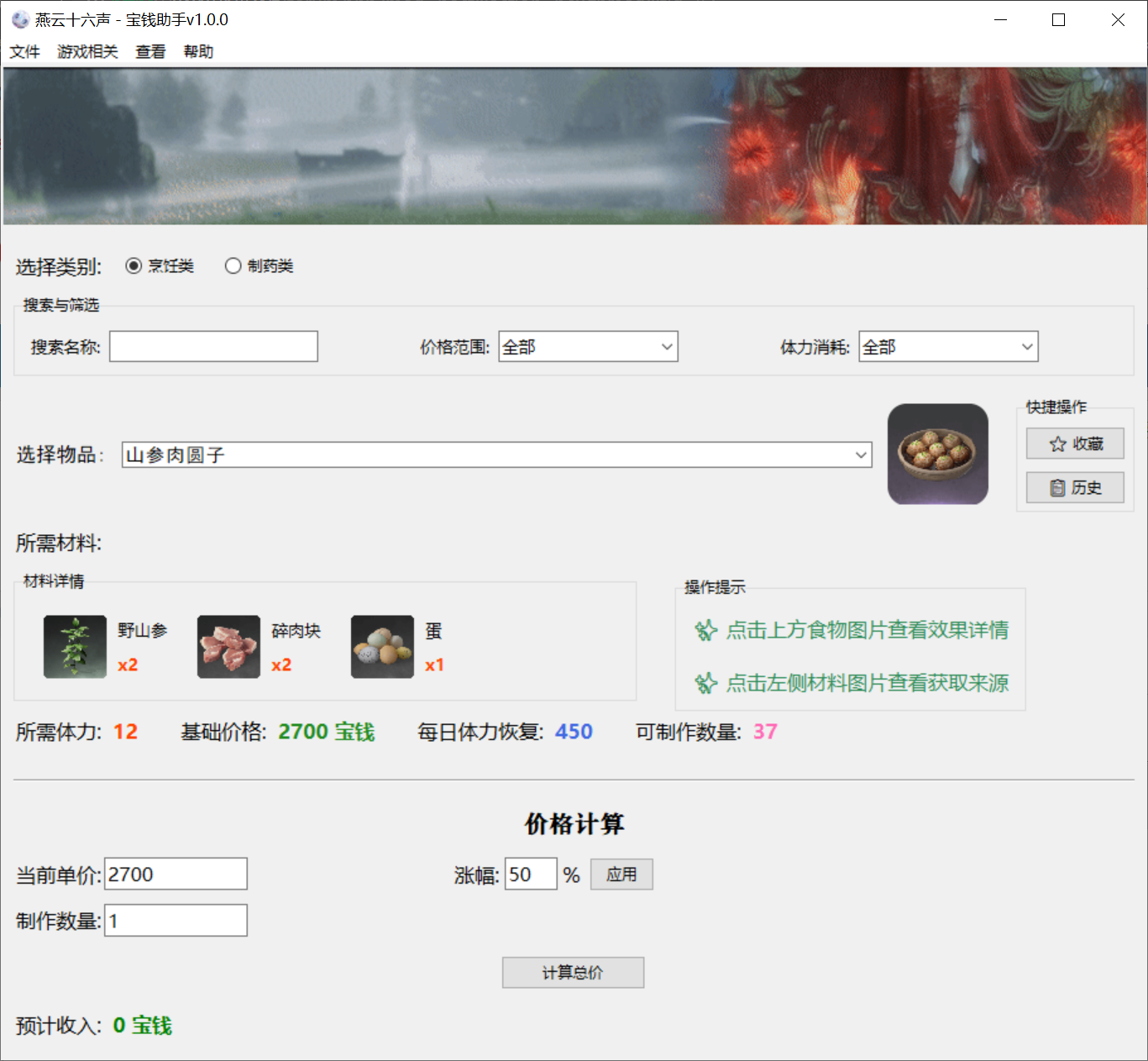
Task: Click the 野山参 material icon
Action: pyautogui.click(x=75, y=647)
